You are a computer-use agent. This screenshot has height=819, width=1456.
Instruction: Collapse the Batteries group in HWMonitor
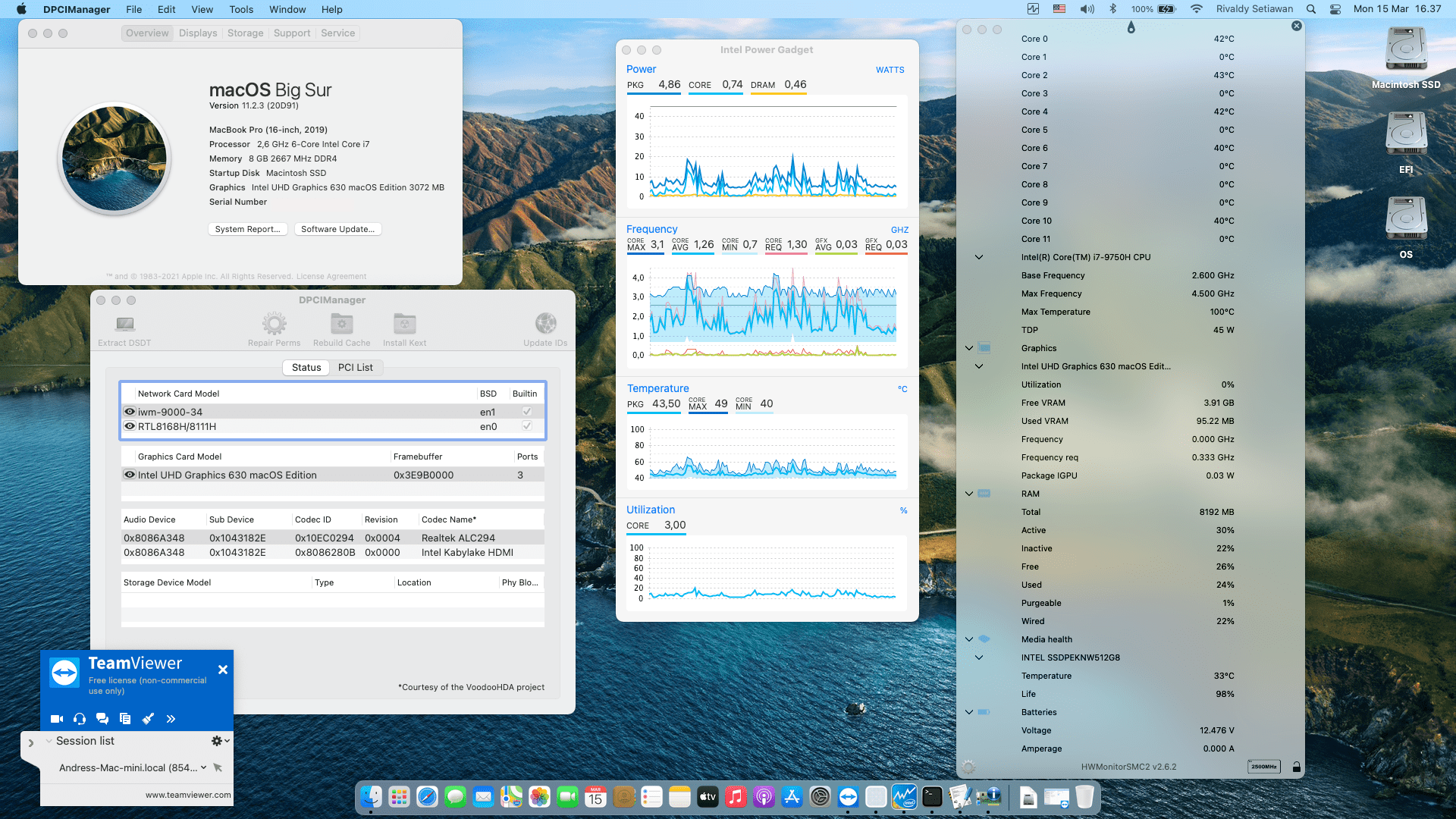(969, 712)
